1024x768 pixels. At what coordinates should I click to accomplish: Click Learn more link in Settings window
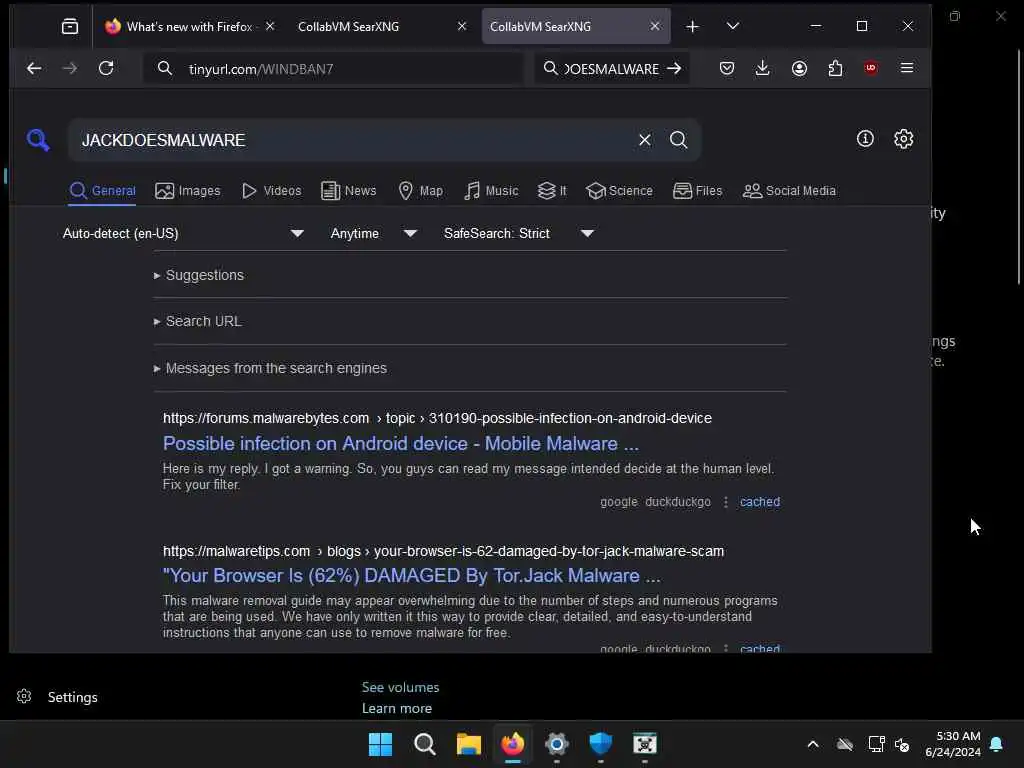point(396,708)
